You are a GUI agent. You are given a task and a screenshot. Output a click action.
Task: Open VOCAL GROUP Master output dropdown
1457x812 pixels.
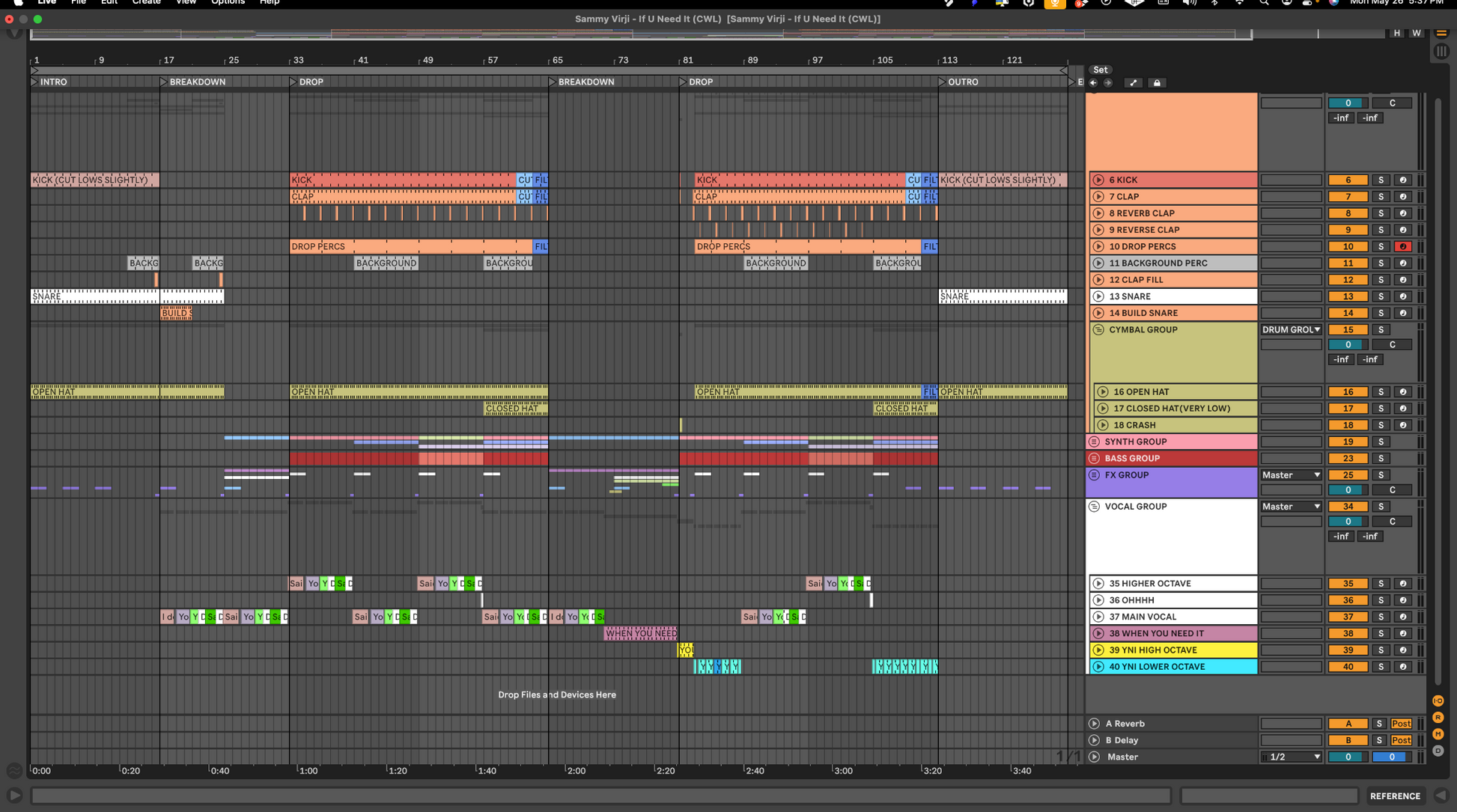click(x=1291, y=507)
